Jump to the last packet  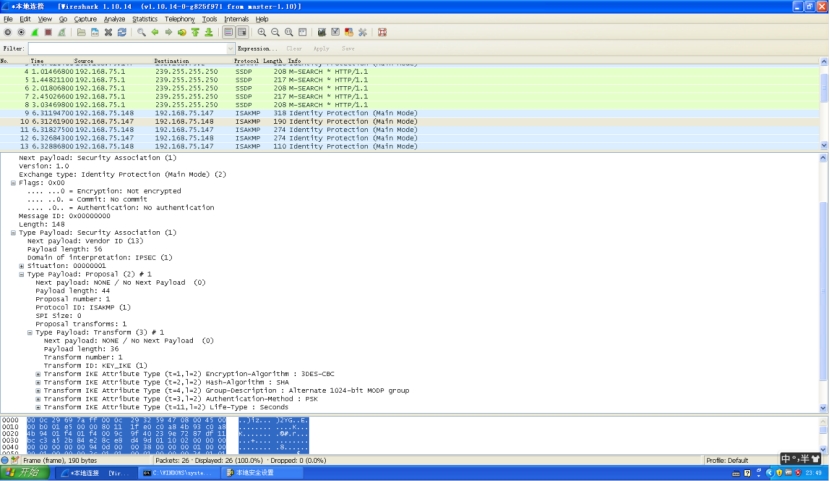click(x=208, y=32)
